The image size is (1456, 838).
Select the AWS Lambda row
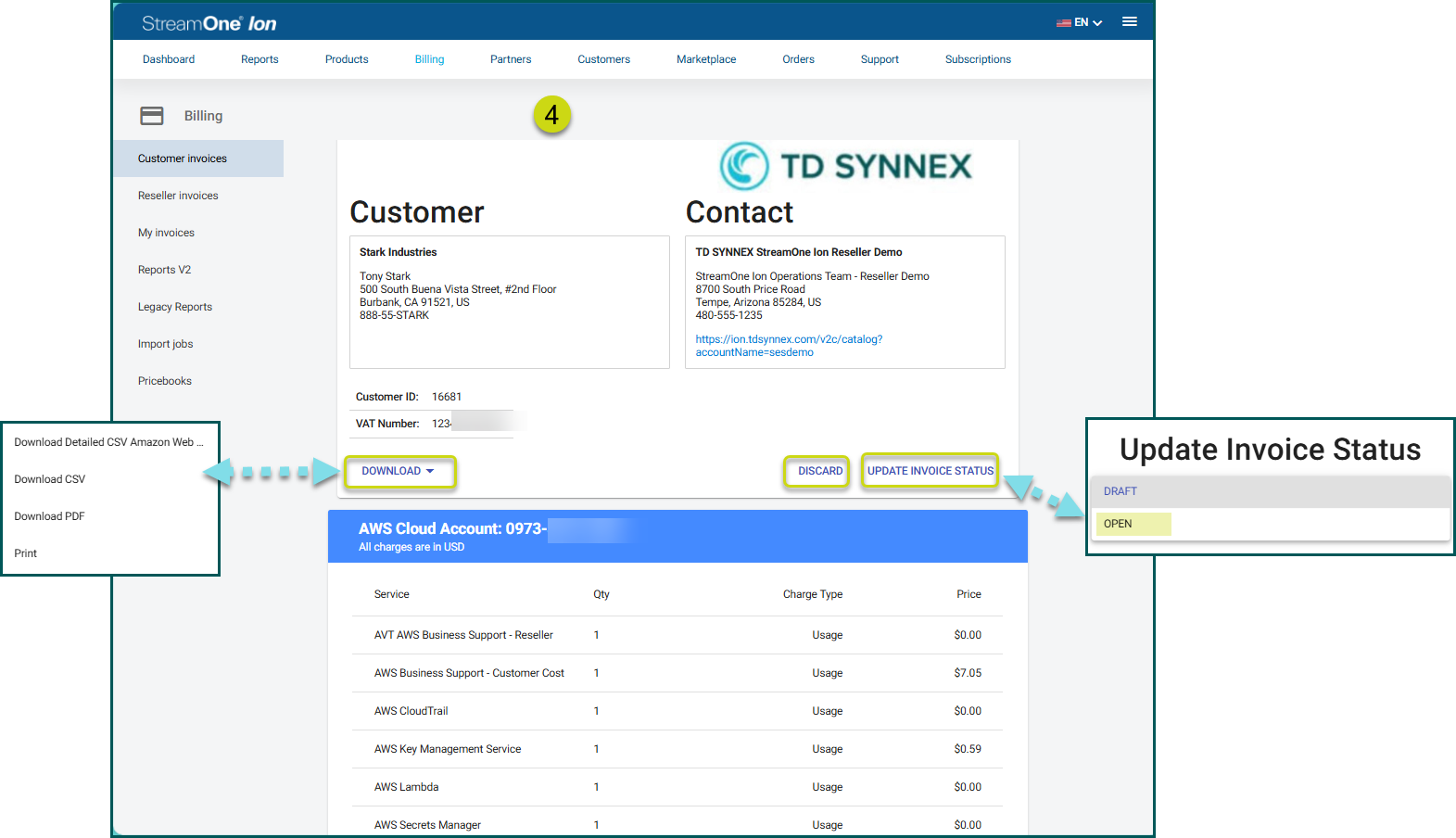point(677,787)
